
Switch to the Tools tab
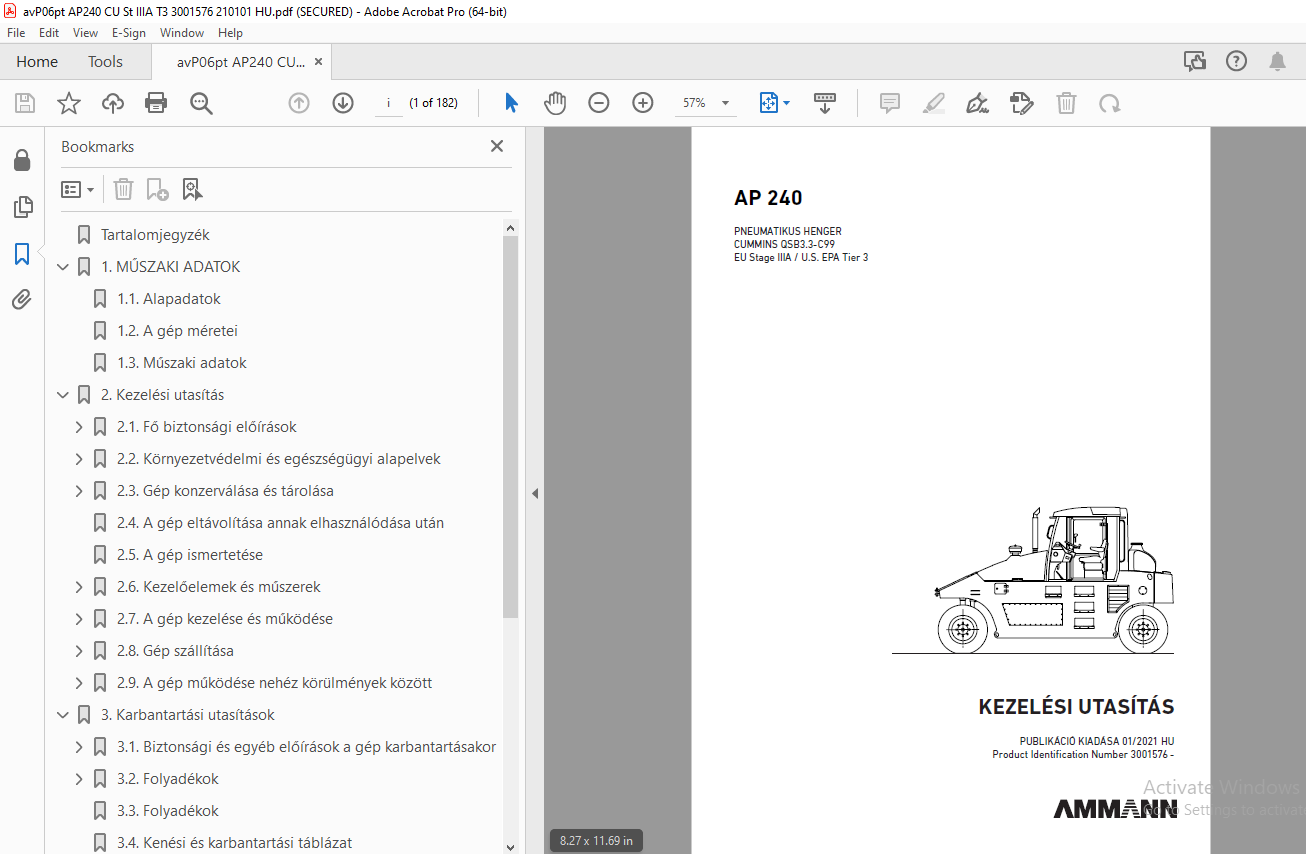pos(105,62)
